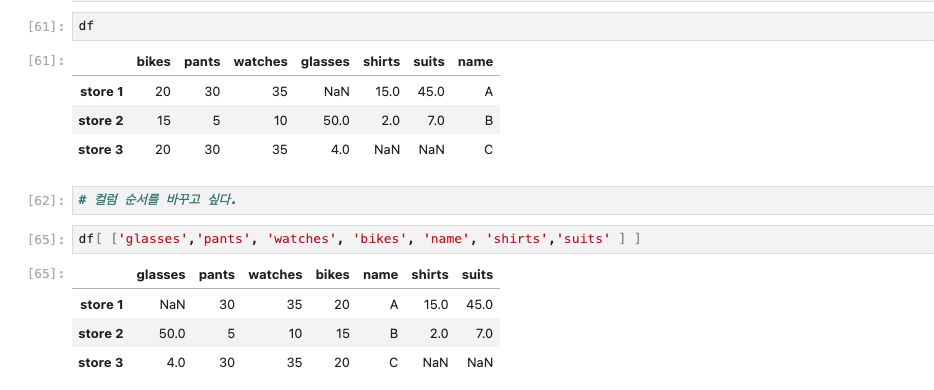
Task: Click the code cell that reorders df columns
Action: point(503,239)
